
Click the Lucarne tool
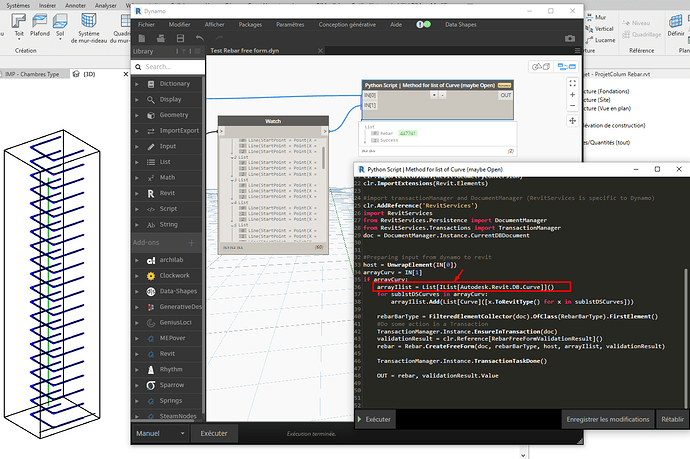coord(600,40)
